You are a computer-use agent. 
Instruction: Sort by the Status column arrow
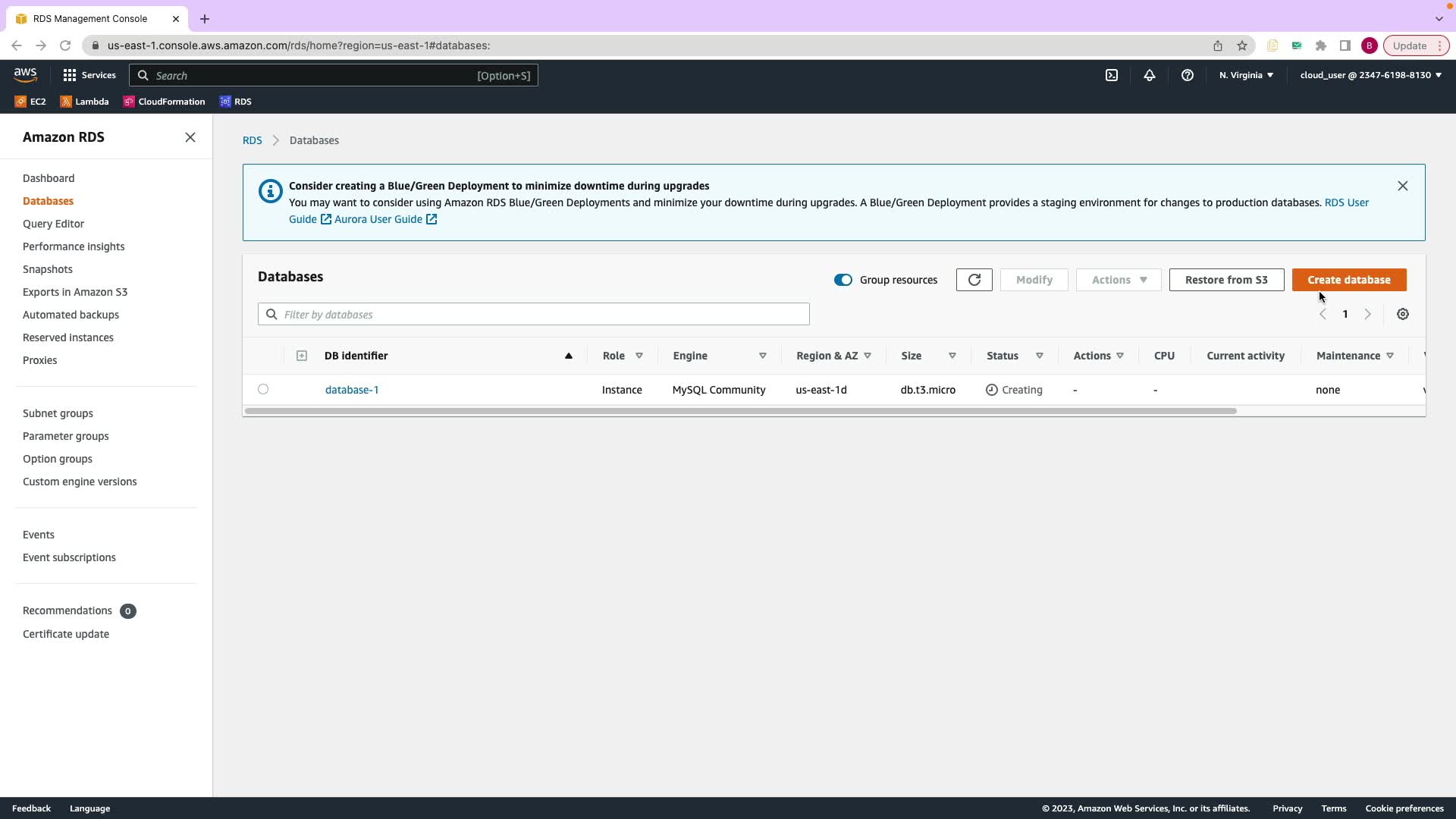1040,356
